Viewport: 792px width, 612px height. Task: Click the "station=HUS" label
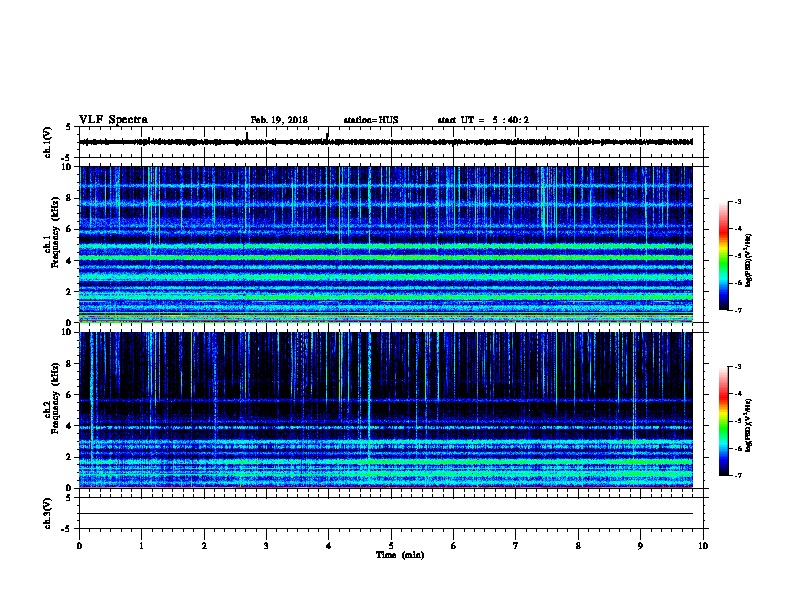click(x=371, y=120)
